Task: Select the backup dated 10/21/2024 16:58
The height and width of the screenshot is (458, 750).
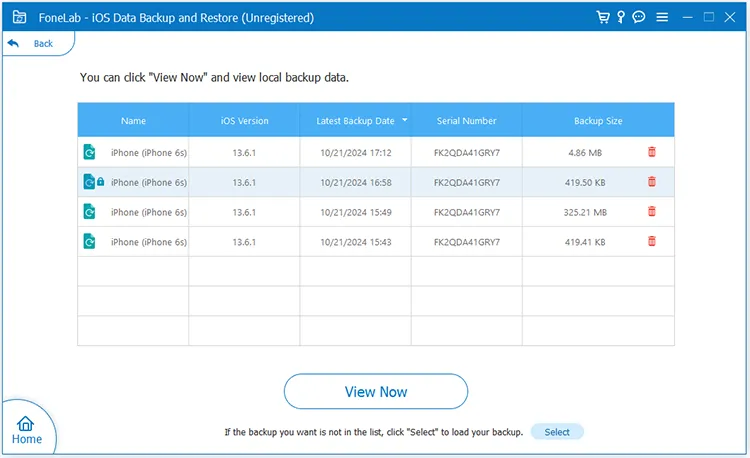Action: pos(376,182)
